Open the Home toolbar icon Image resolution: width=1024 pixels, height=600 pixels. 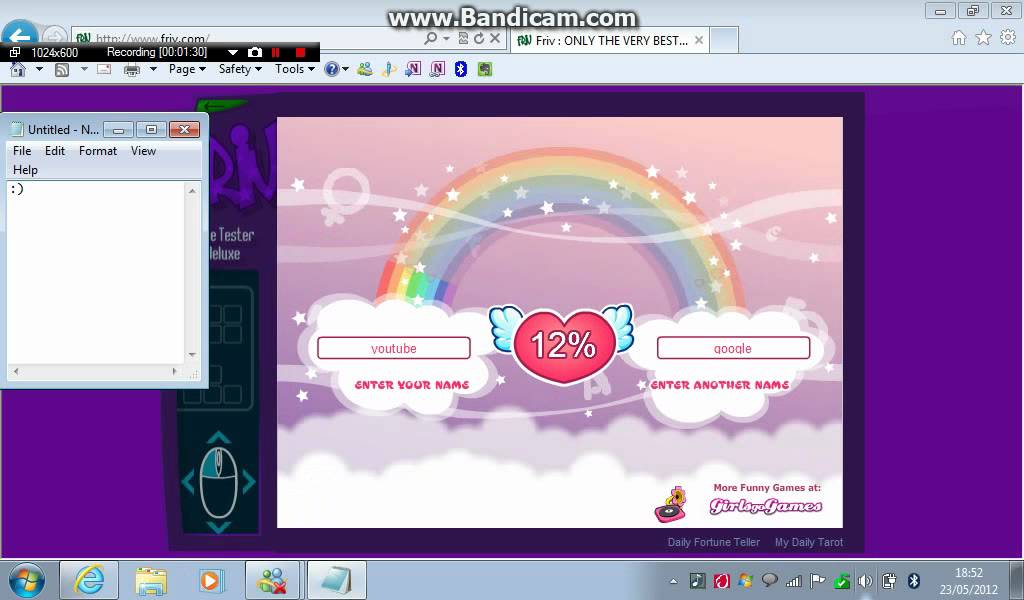[x=18, y=69]
